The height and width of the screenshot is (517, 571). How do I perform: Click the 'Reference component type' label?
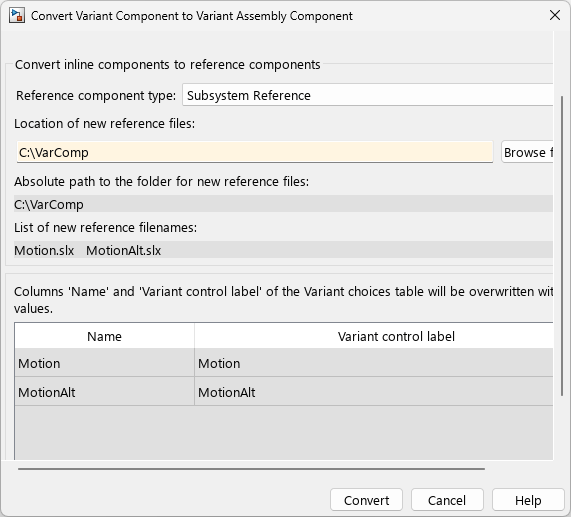[96, 95]
